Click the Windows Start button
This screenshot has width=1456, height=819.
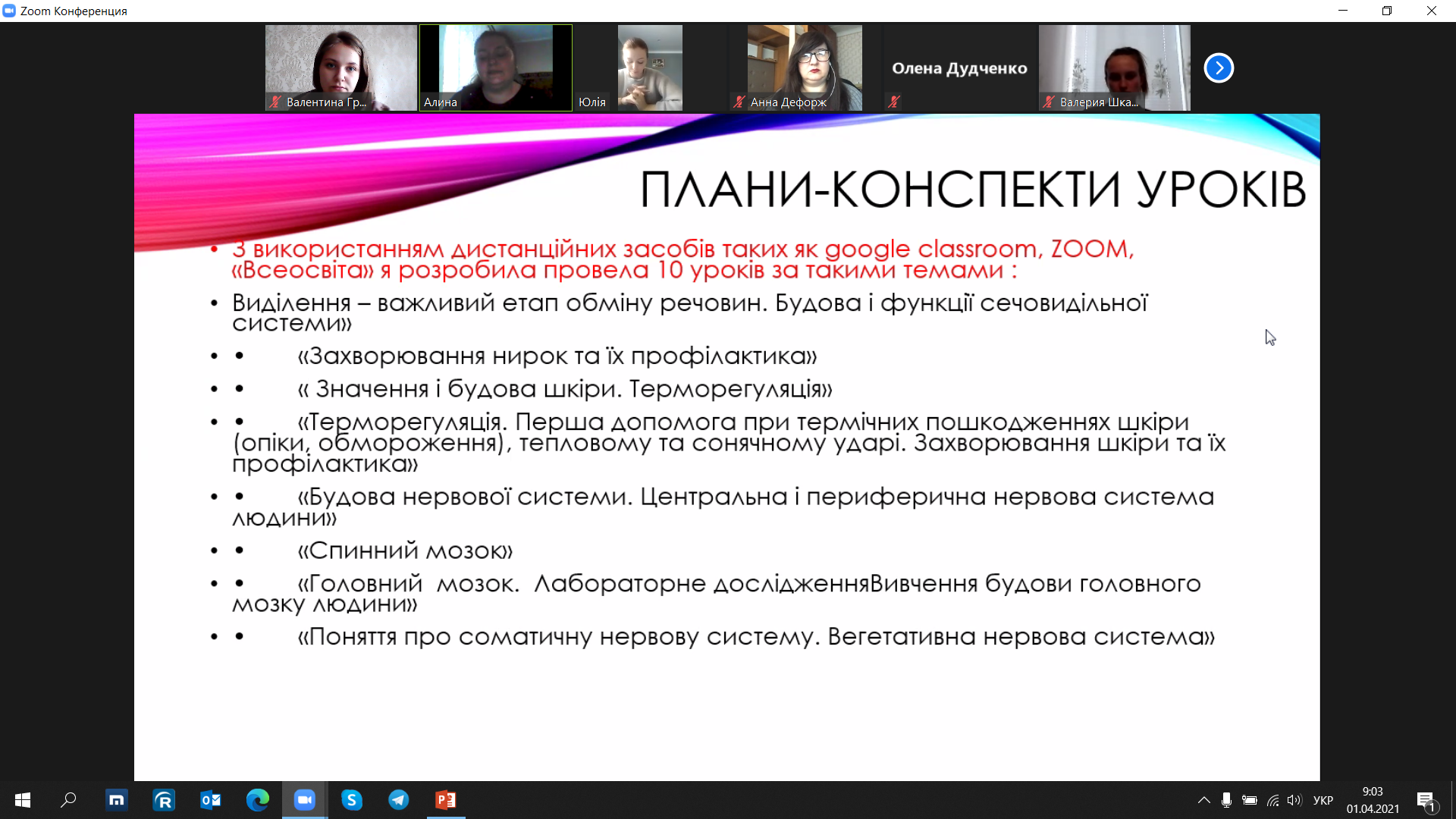click(x=23, y=800)
